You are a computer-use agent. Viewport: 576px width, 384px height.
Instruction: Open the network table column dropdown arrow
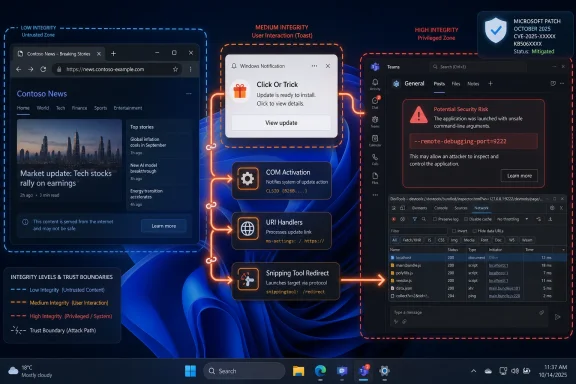click(564, 250)
